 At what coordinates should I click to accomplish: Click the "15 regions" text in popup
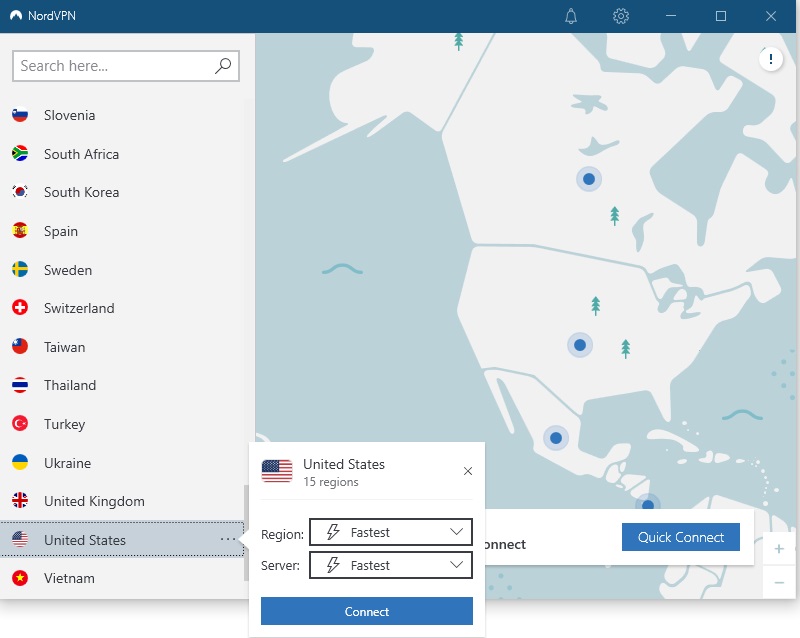[331, 482]
